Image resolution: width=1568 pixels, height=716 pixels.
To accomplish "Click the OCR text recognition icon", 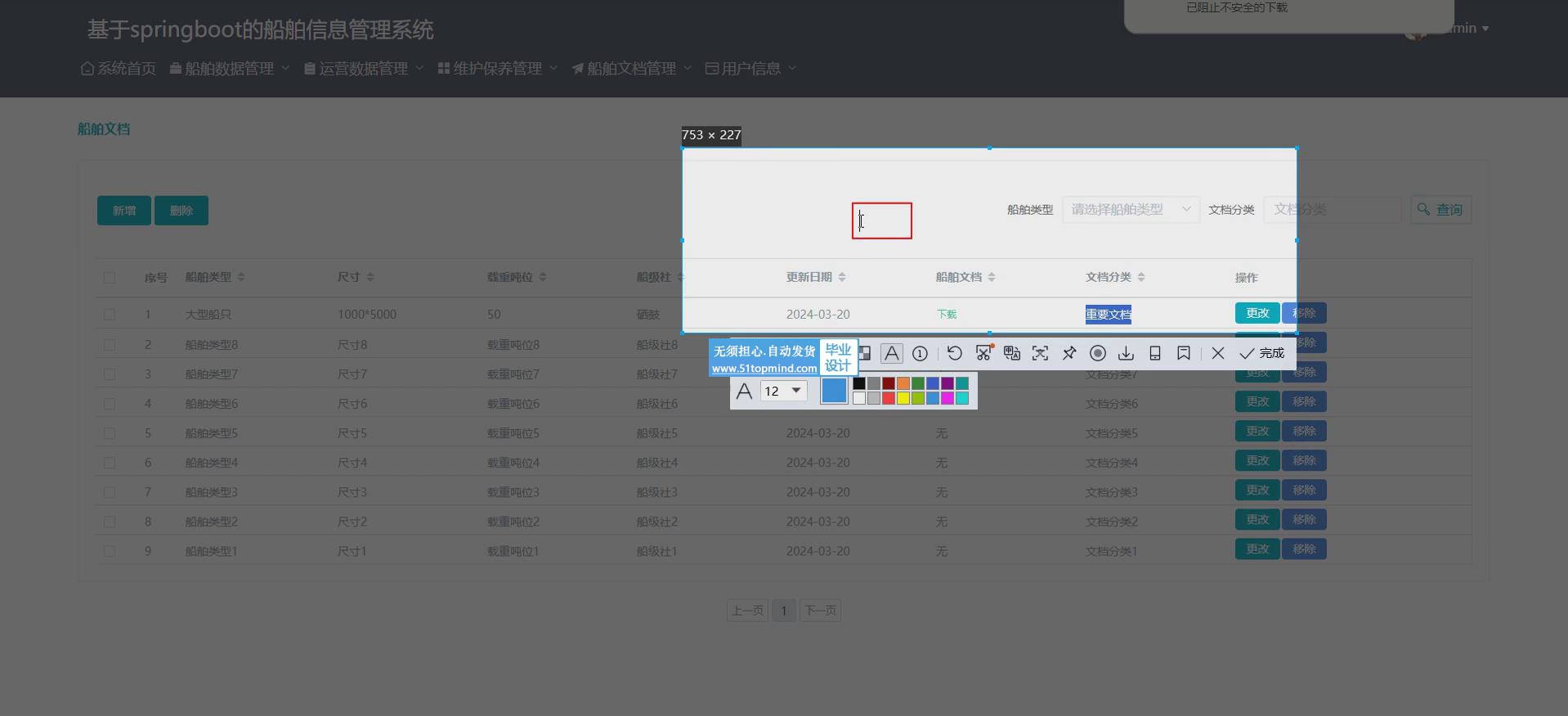I will 1040,353.
